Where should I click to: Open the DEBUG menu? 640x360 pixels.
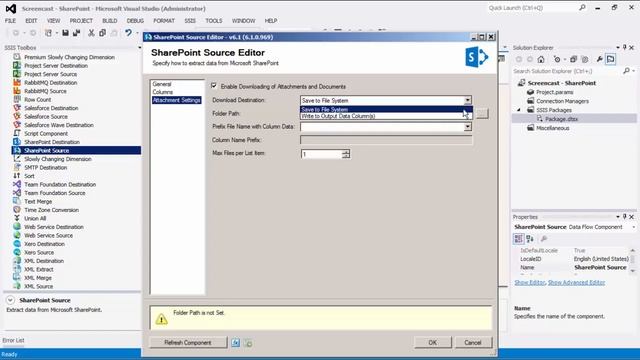click(135, 21)
